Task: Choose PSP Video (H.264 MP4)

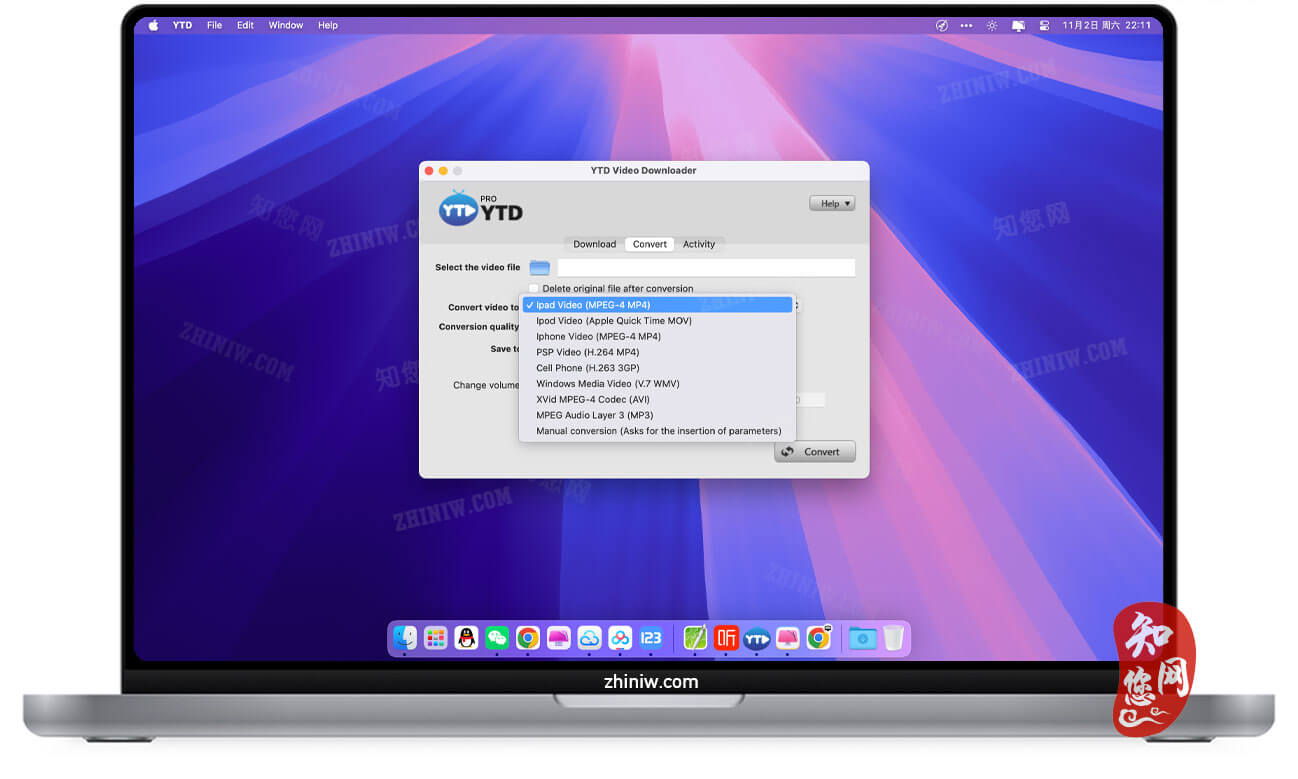Action: (x=658, y=352)
